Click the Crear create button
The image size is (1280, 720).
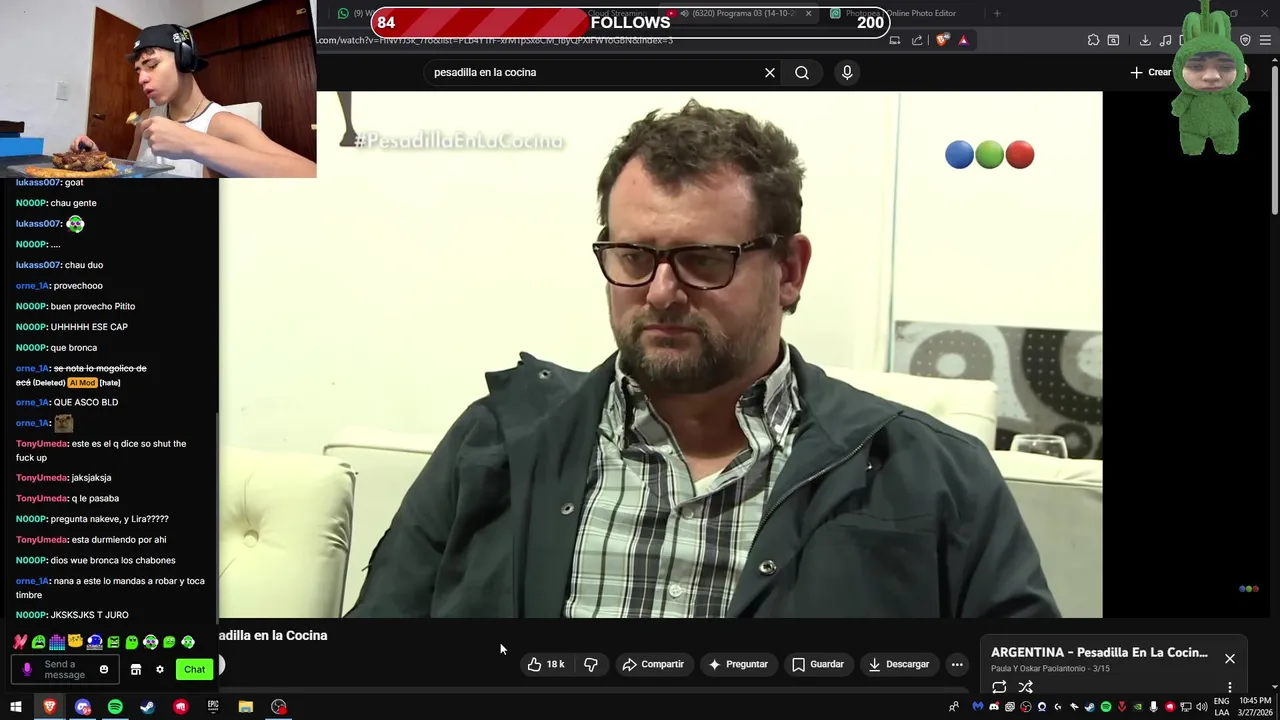point(1151,72)
